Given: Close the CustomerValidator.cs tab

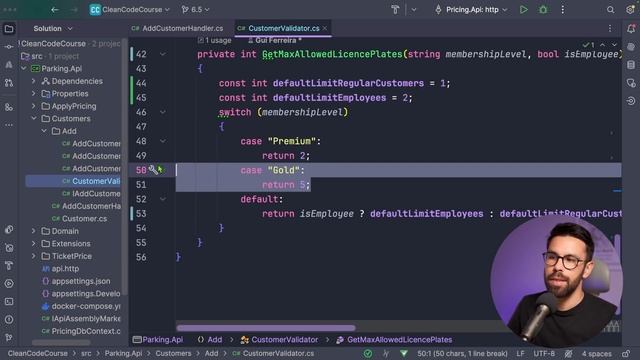Looking at the screenshot, I should [x=325, y=29].
